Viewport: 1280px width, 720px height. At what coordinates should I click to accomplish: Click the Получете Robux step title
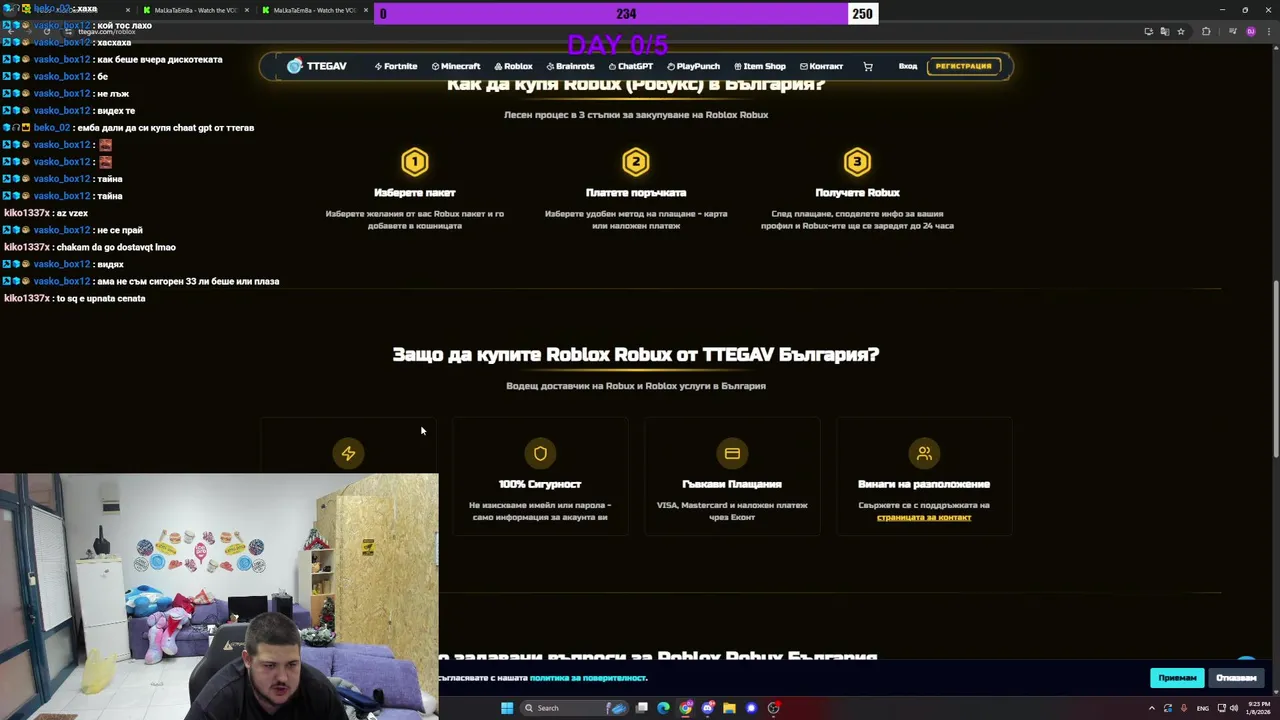click(857, 192)
